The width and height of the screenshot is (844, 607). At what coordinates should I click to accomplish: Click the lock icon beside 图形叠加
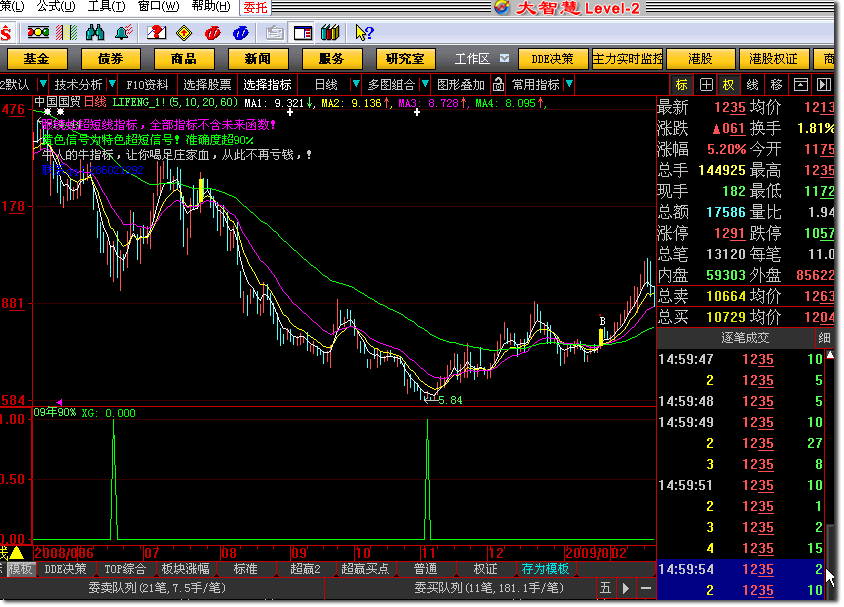498,84
